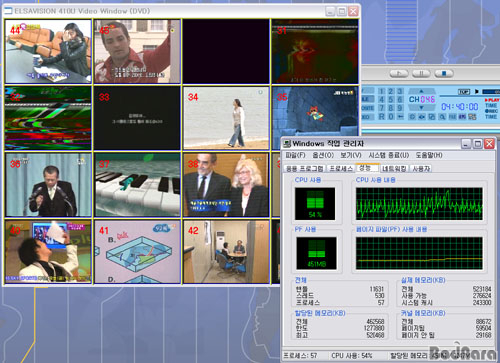Pause playback with the pause button
This screenshot has width=500, height=363.
[421, 74]
